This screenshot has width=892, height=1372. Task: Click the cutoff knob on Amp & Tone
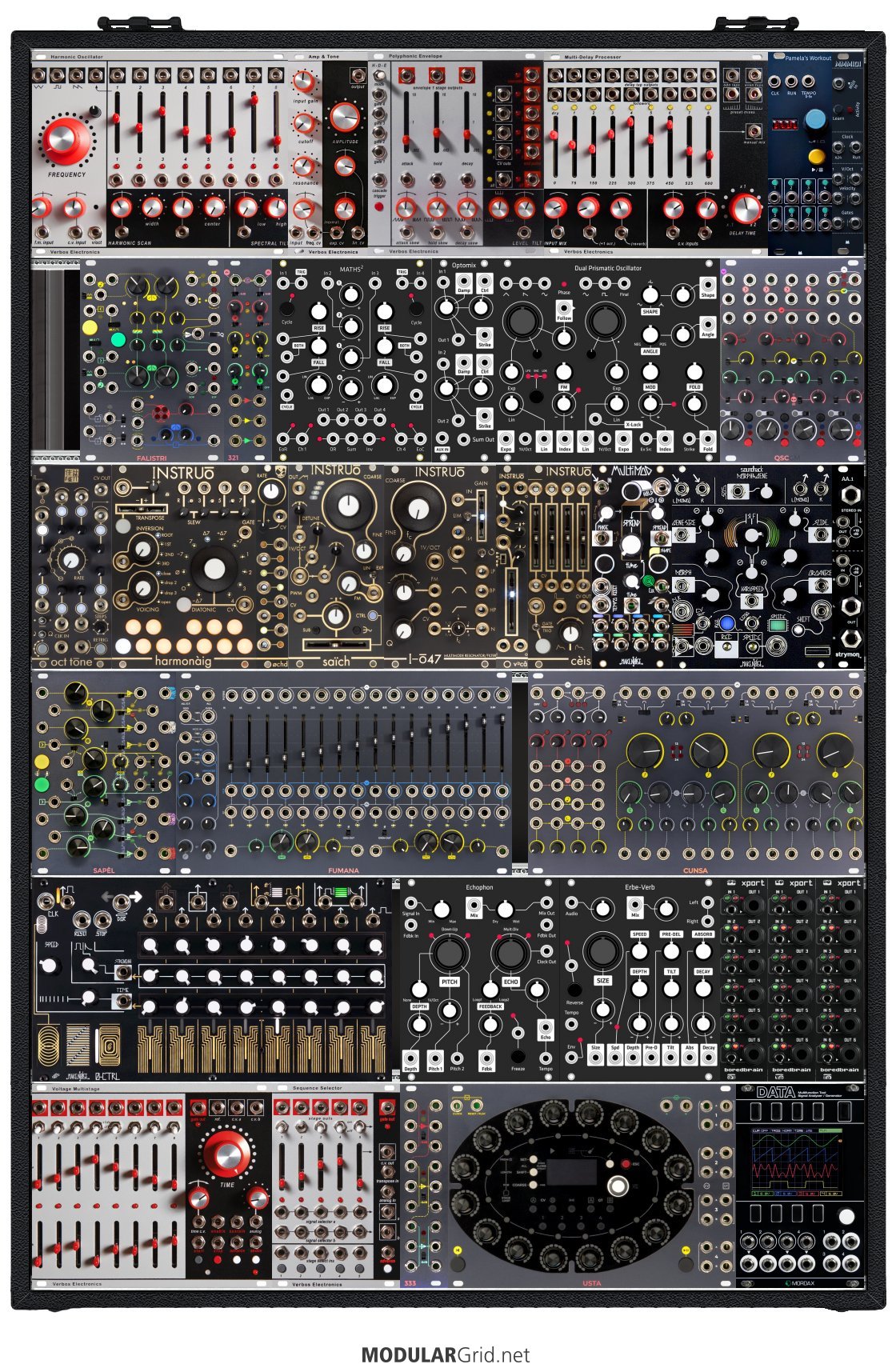tap(304, 124)
